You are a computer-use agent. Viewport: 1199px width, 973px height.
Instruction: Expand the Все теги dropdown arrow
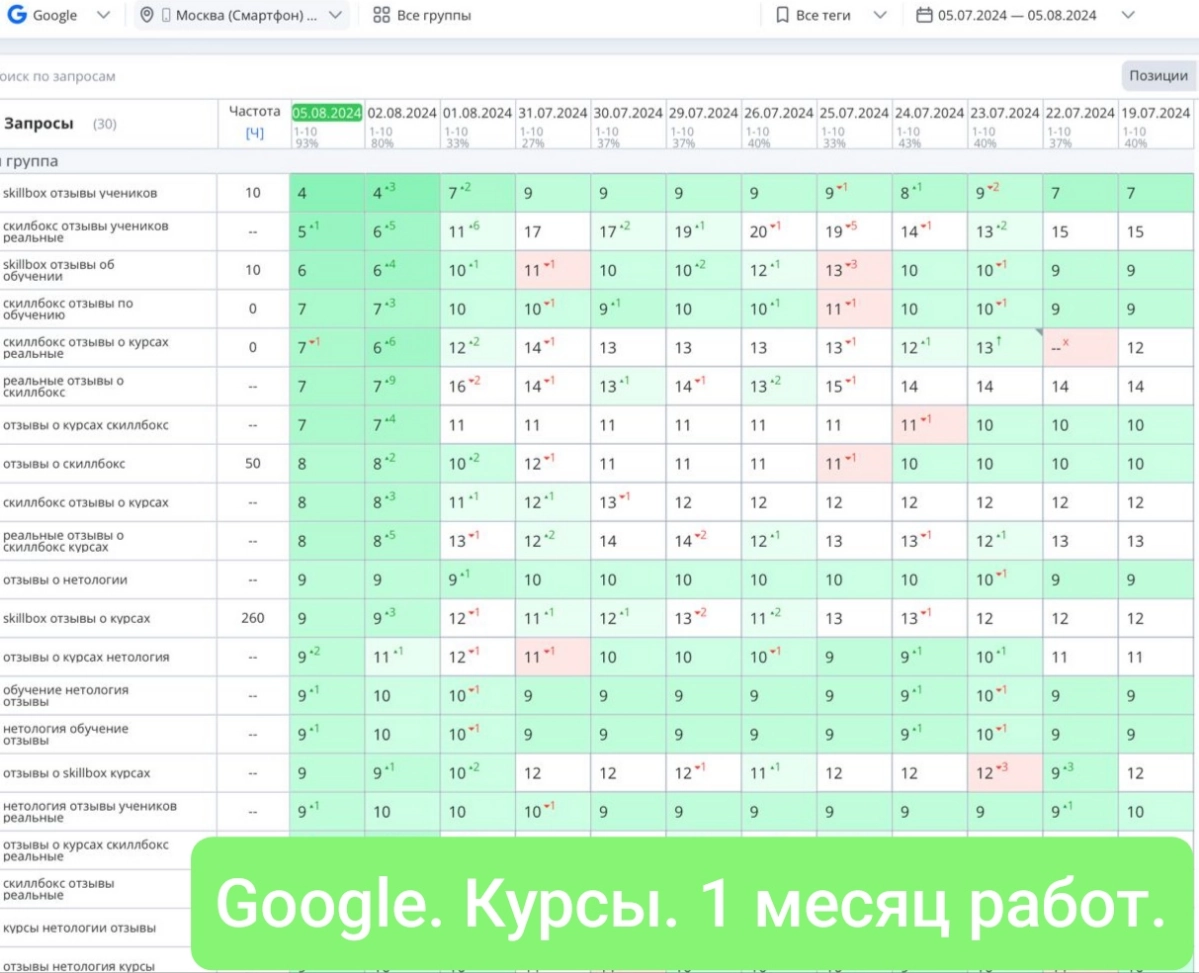tap(880, 15)
